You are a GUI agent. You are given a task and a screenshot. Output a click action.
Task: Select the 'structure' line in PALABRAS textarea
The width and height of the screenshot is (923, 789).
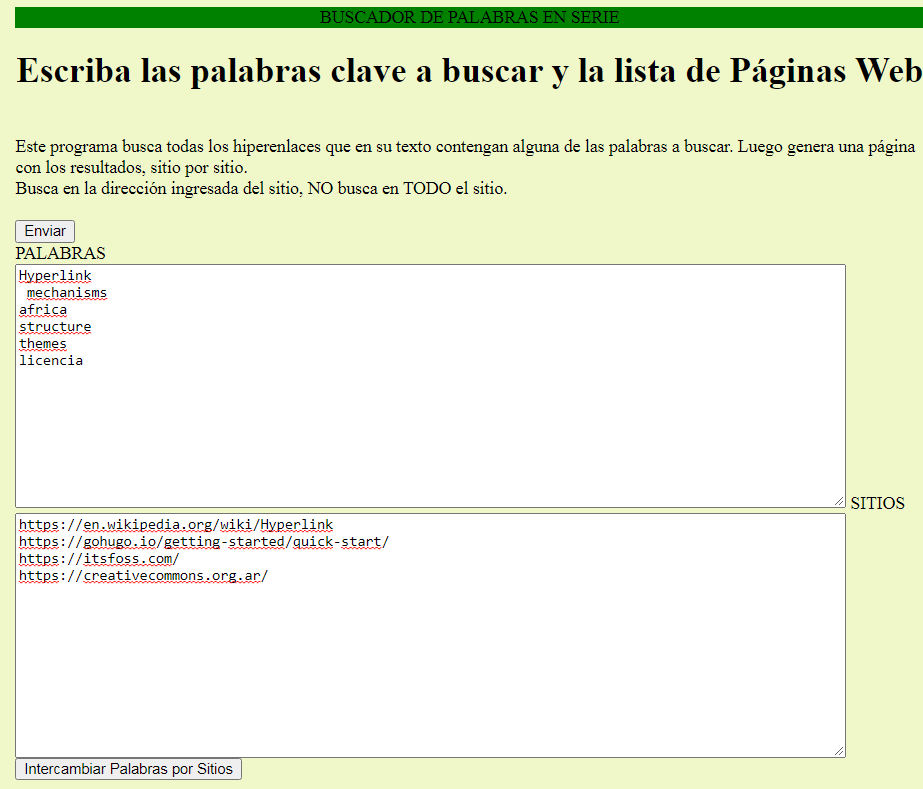click(55, 327)
